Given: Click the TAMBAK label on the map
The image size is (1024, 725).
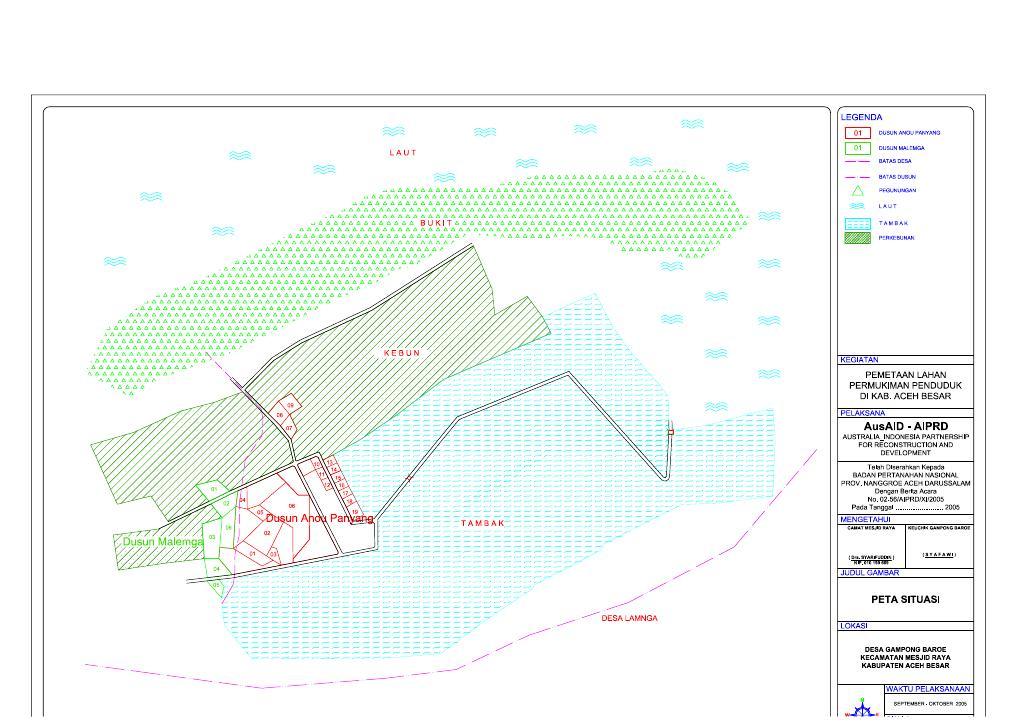Looking at the screenshot, I should tap(483, 523).
